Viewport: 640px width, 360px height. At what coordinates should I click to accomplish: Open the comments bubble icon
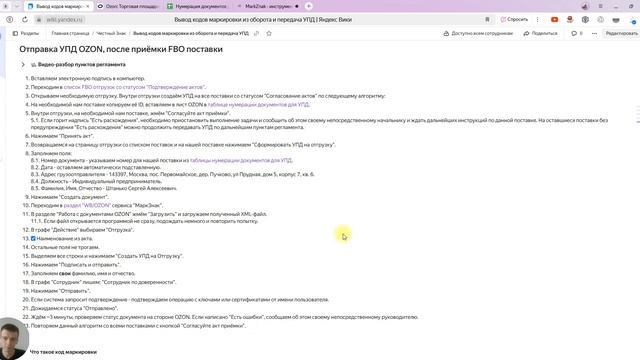[574, 33]
